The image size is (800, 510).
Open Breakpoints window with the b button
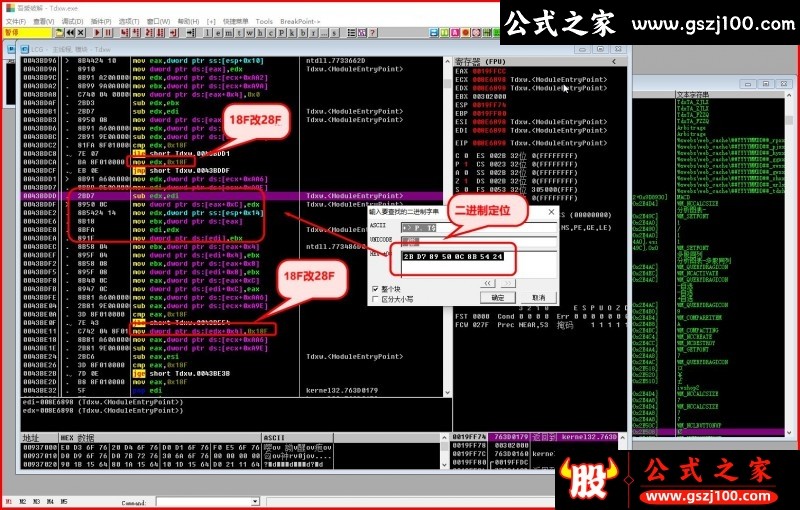click(x=303, y=33)
